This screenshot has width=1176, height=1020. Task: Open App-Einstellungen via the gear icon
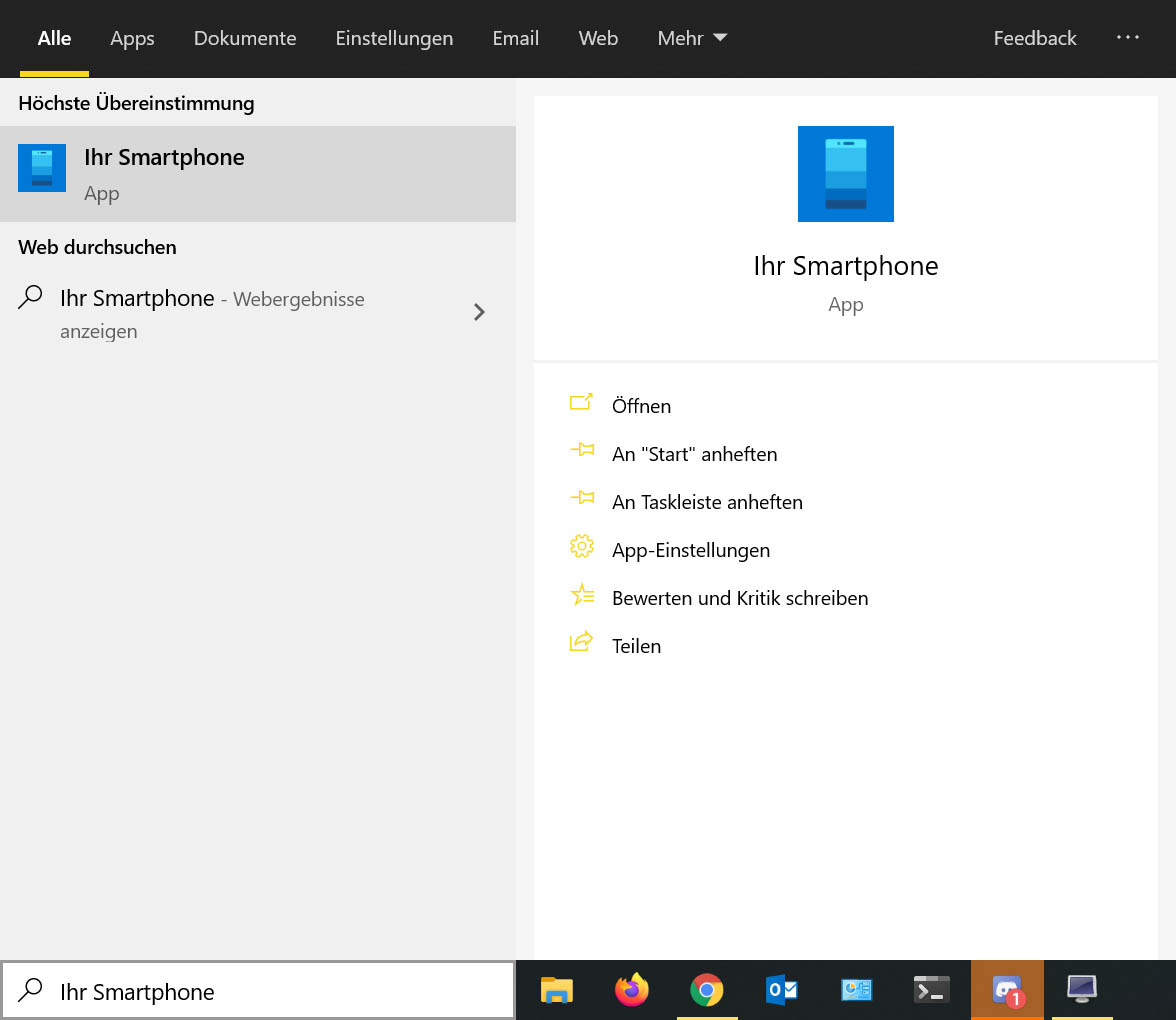pyautogui.click(x=582, y=547)
